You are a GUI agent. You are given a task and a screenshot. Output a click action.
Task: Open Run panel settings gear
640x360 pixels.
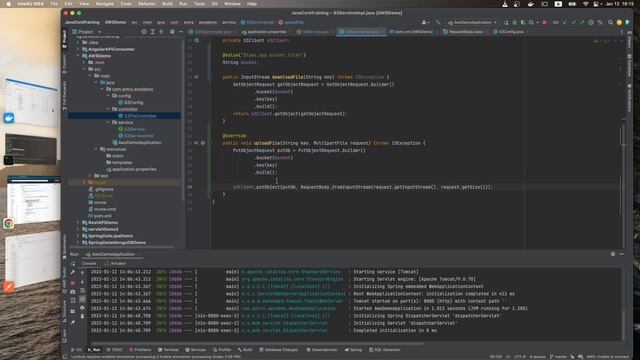tap(613, 254)
